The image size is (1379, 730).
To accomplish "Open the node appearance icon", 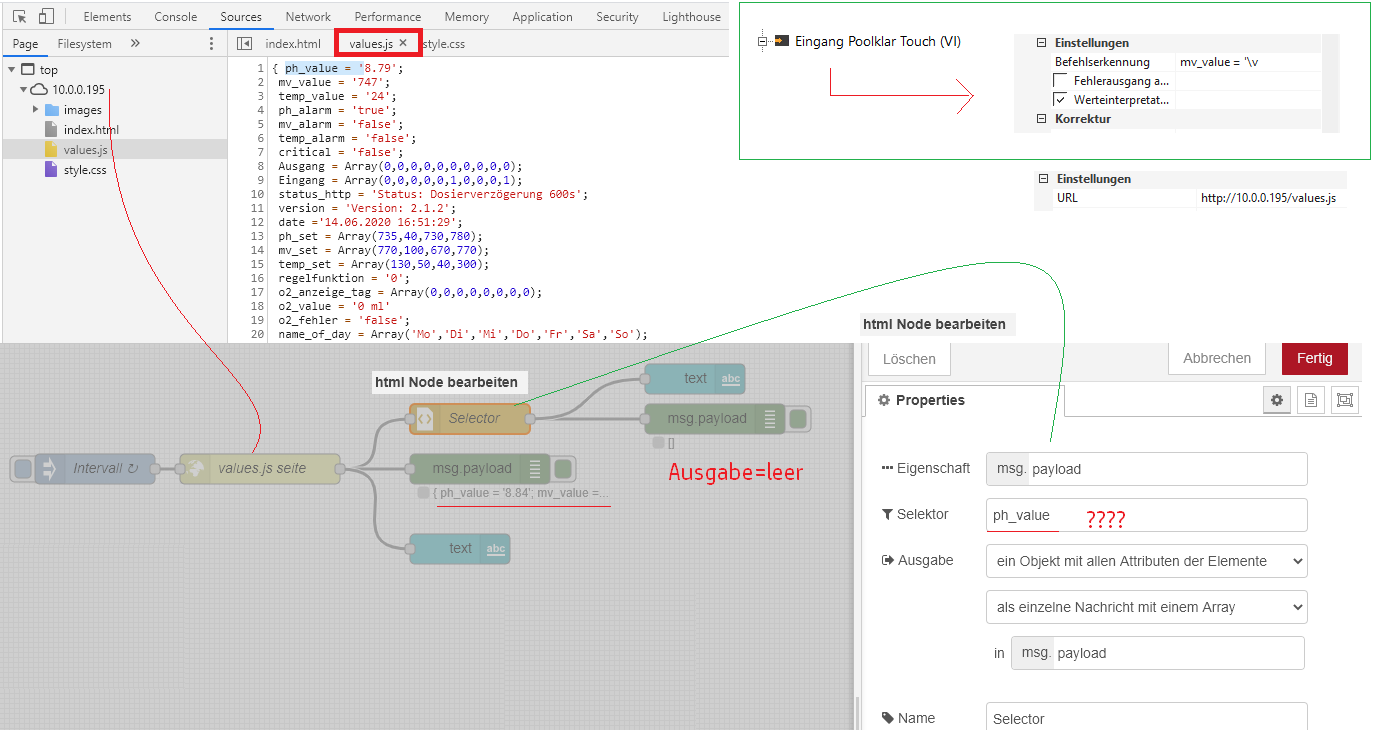I will coord(1345,400).
